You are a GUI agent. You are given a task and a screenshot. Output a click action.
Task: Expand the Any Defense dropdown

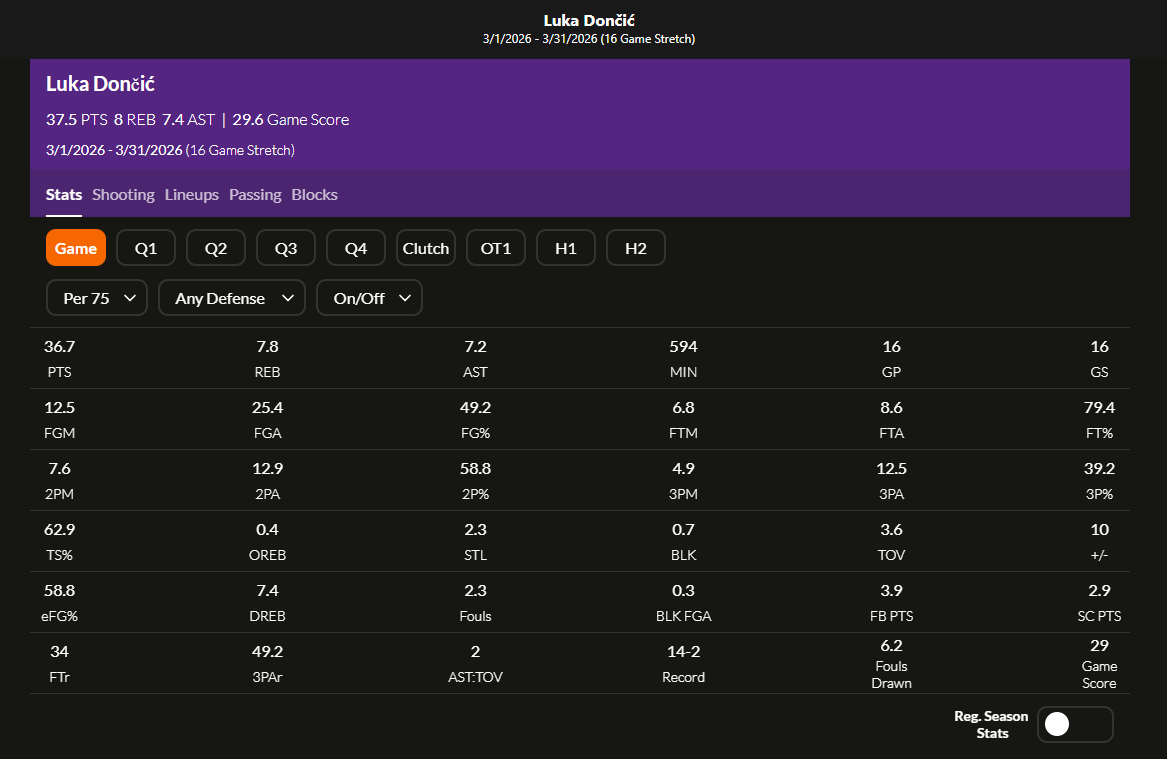pyautogui.click(x=231, y=298)
